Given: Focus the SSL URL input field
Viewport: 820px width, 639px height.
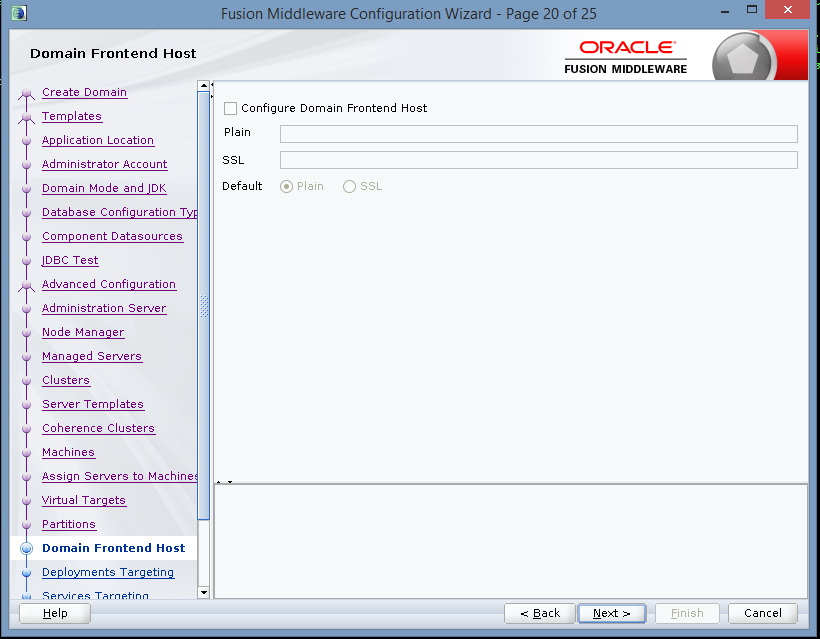Looking at the screenshot, I should pos(539,160).
